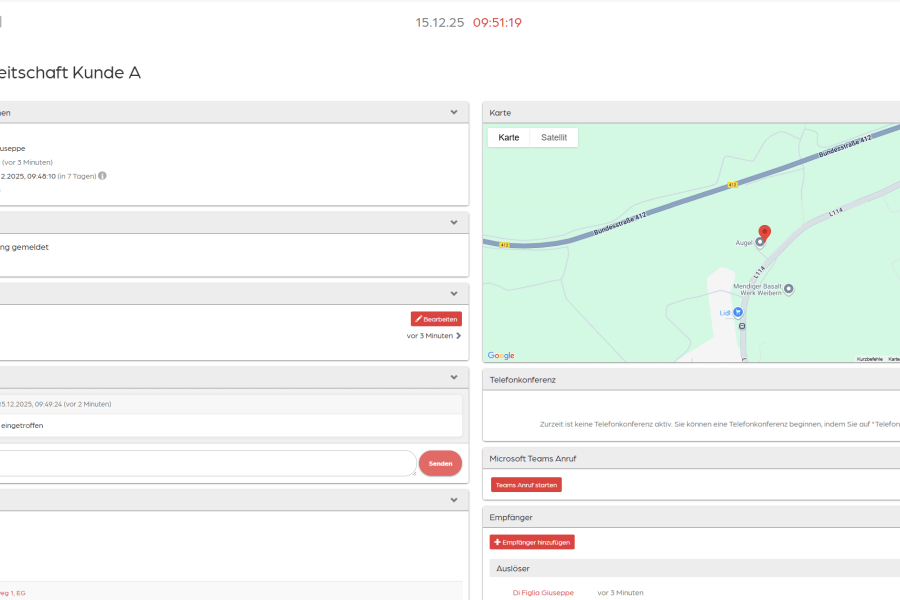900x600 pixels.
Task: Select the Karte map view tab
Action: pyautogui.click(x=509, y=137)
